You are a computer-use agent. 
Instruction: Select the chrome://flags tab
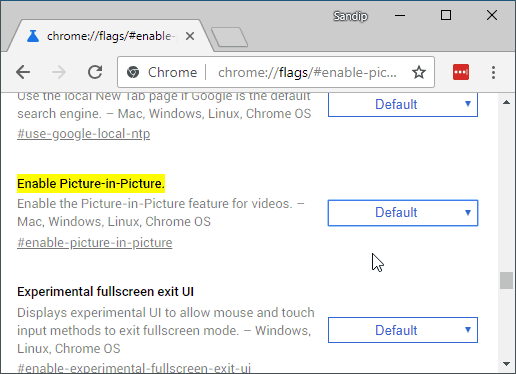coord(110,36)
